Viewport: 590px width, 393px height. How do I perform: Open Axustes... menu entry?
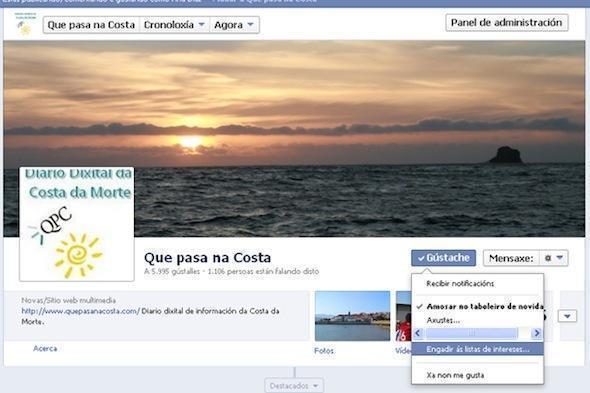click(x=443, y=320)
